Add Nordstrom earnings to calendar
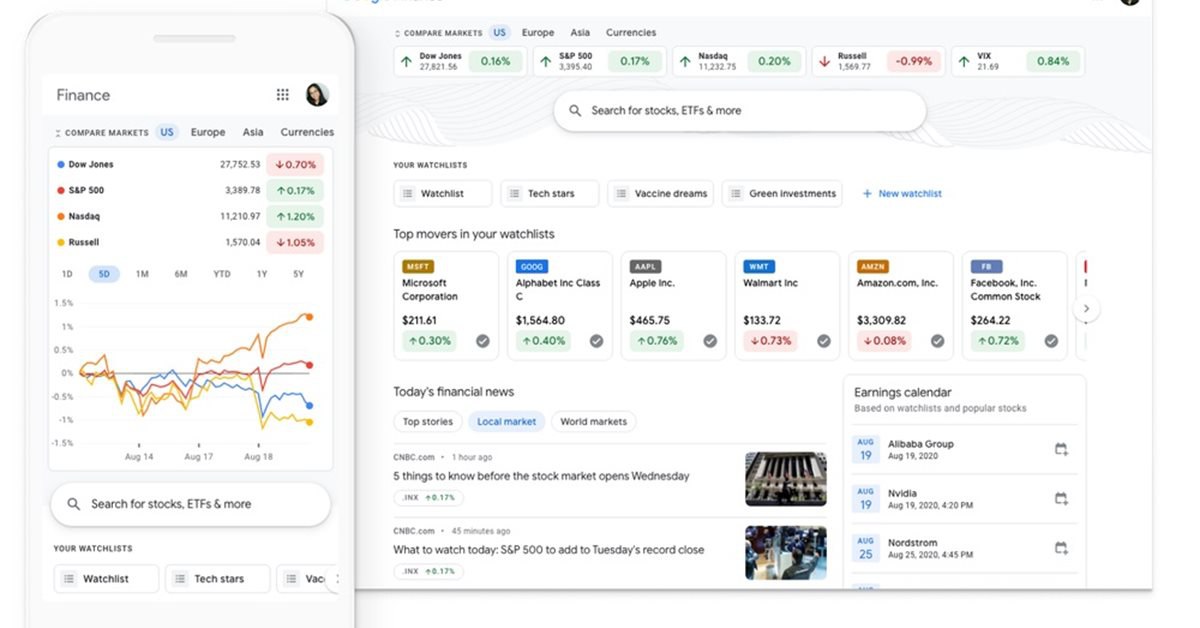 click(x=1061, y=548)
